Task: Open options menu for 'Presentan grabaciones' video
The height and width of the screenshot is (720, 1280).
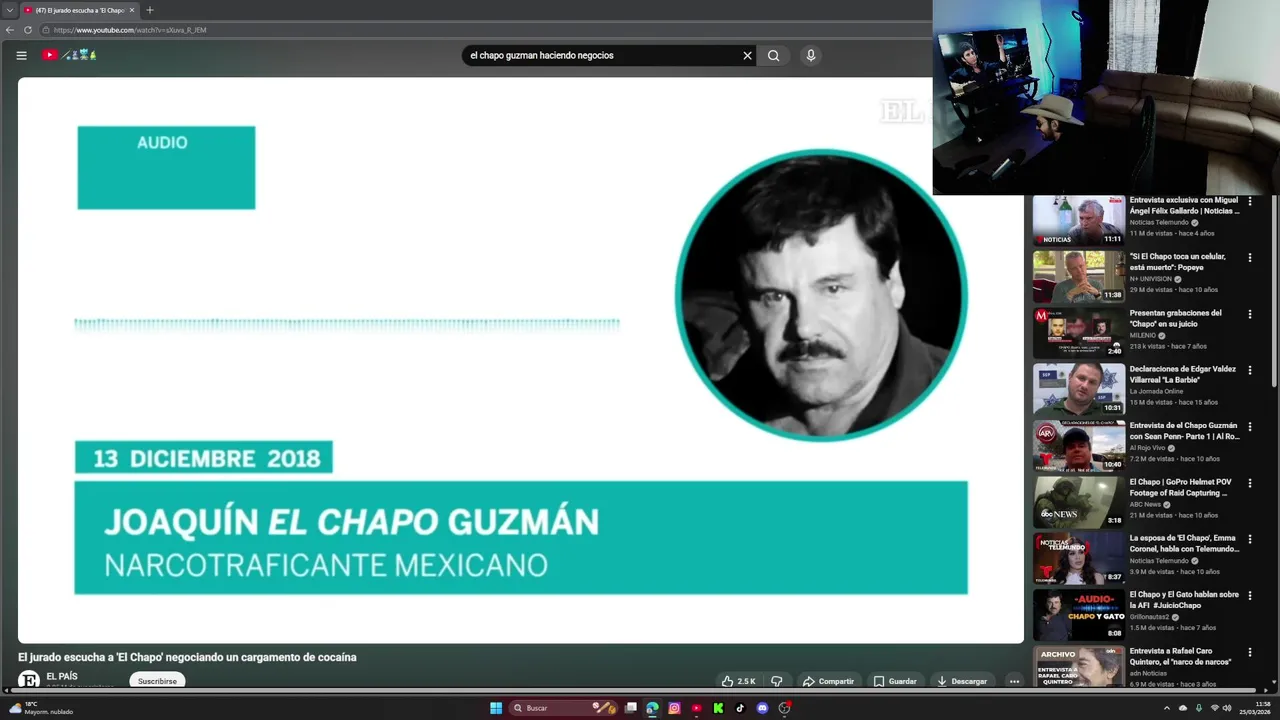Action: [1249, 314]
